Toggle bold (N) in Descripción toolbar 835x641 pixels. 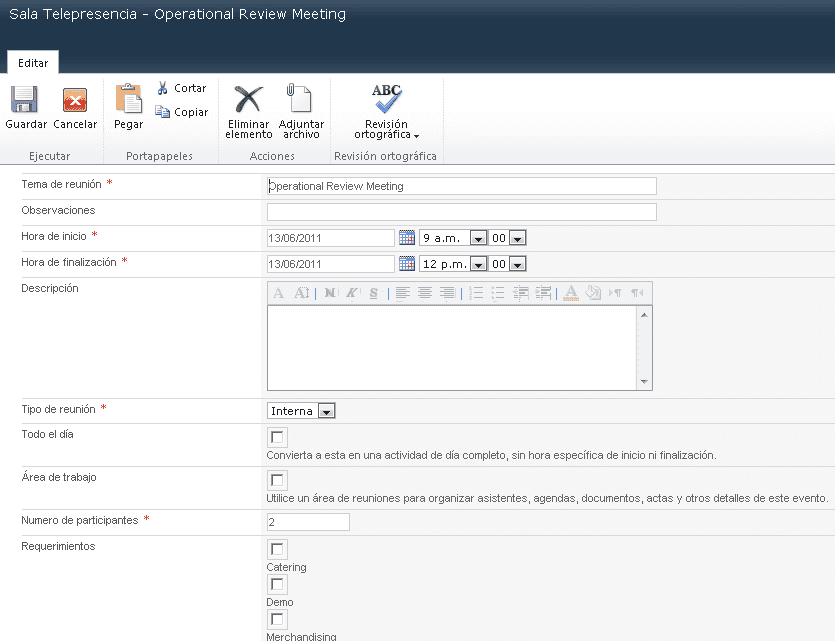pyautogui.click(x=330, y=292)
